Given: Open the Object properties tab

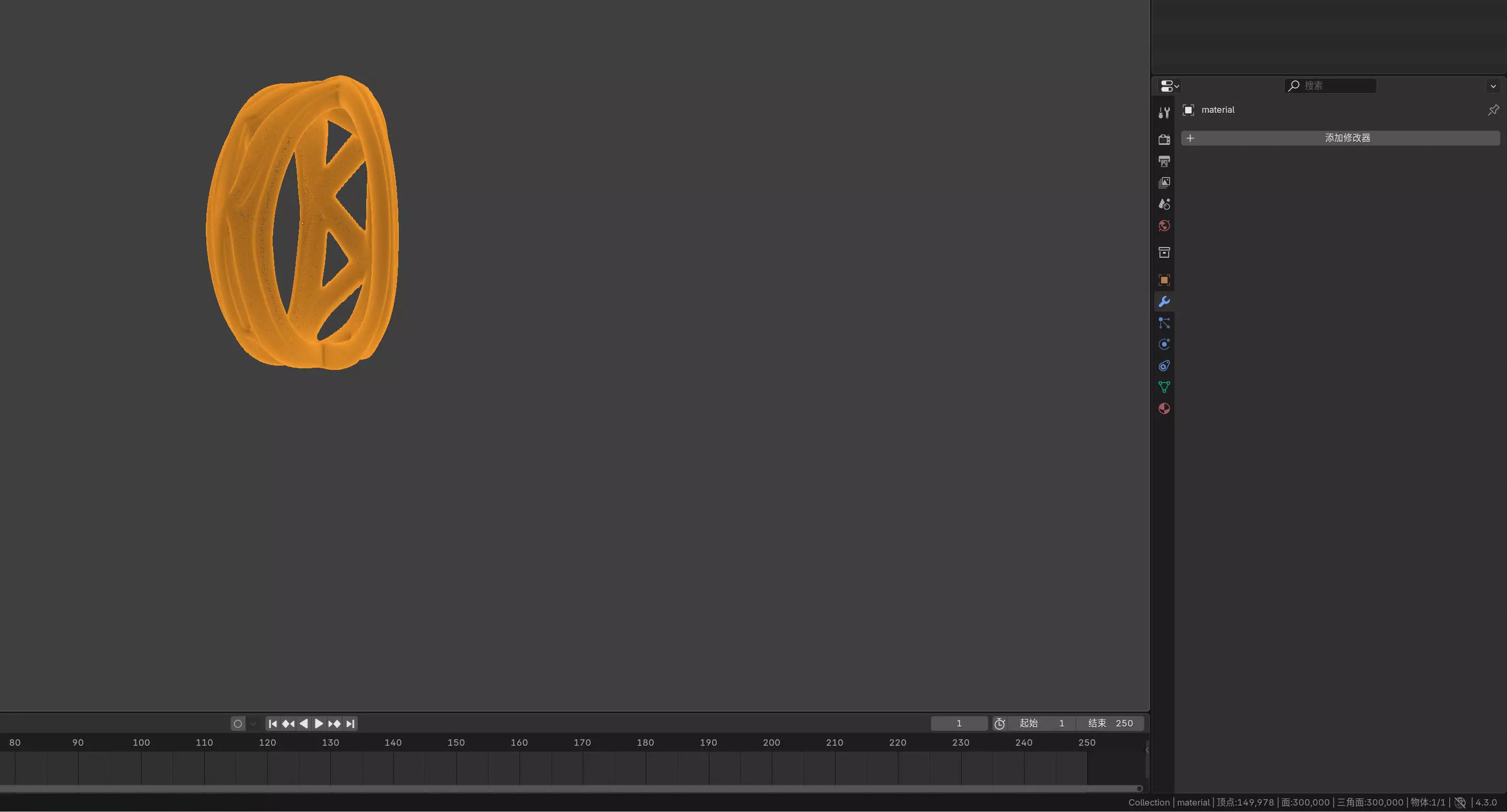Looking at the screenshot, I should pyautogui.click(x=1164, y=280).
